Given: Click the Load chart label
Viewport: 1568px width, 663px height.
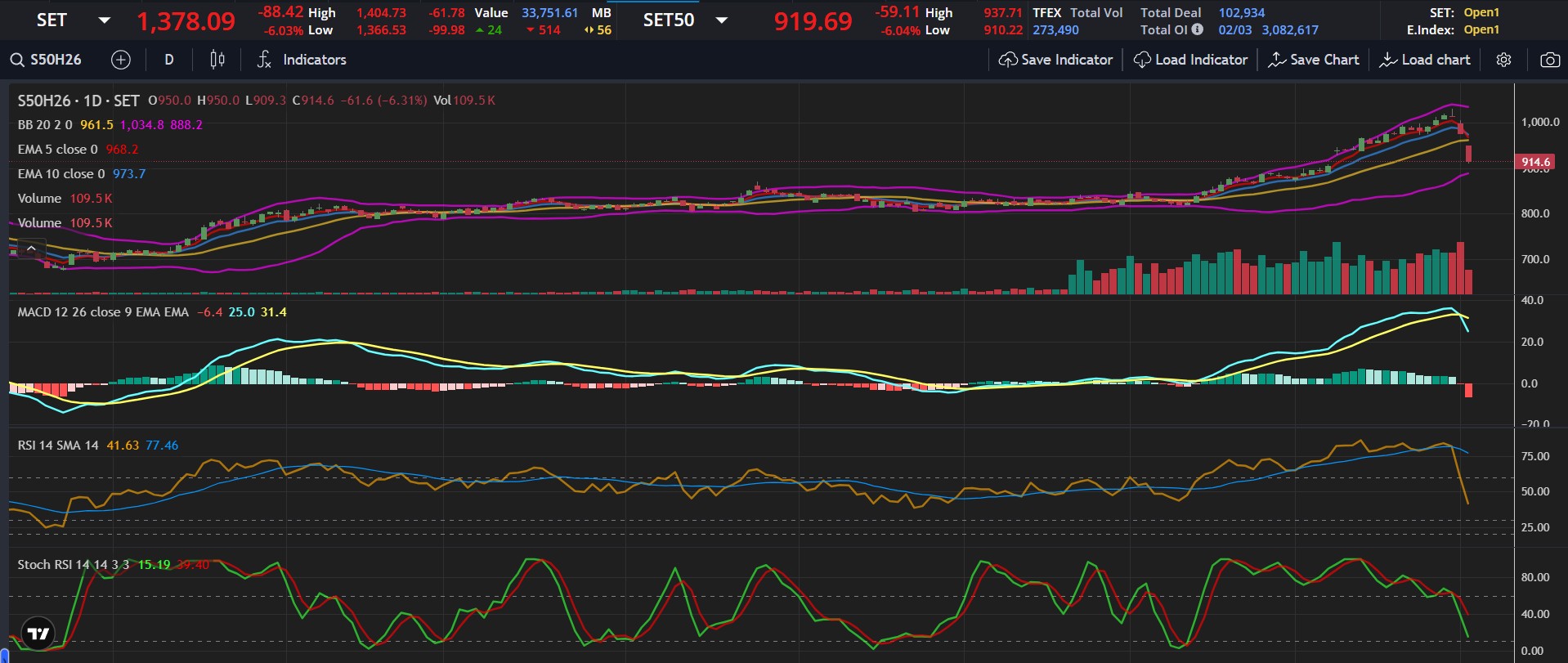Looking at the screenshot, I should 1436,60.
